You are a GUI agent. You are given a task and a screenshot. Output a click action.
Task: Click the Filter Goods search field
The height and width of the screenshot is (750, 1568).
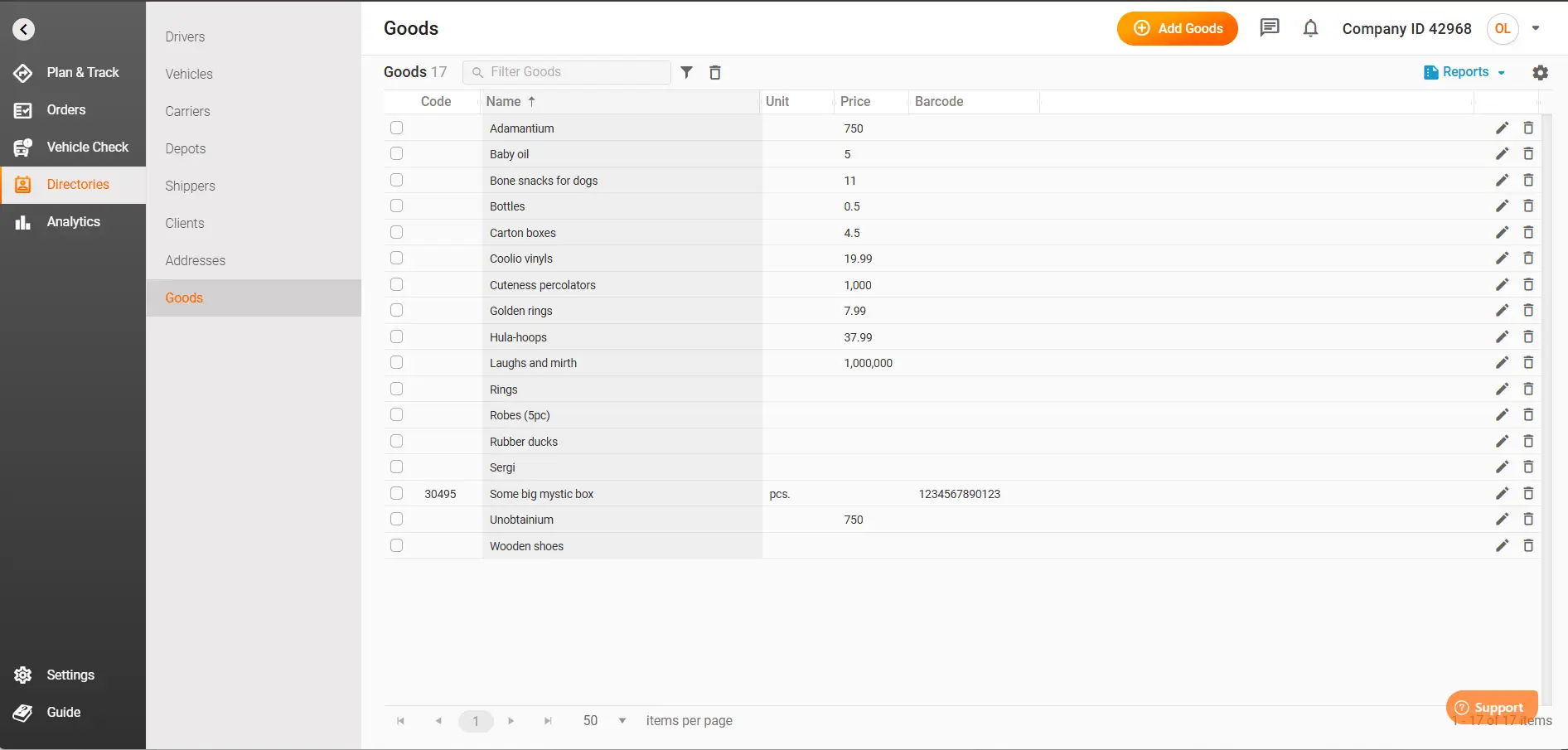pos(573,72)
